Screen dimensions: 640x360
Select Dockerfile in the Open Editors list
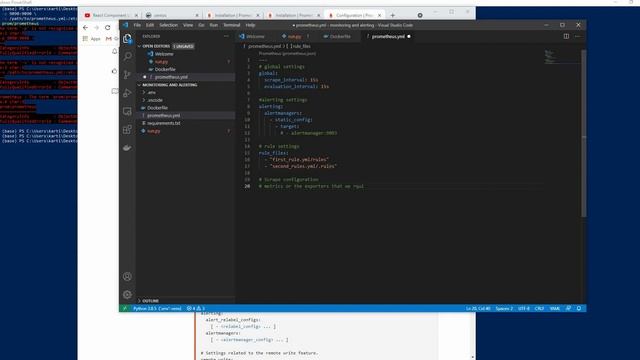165,69
